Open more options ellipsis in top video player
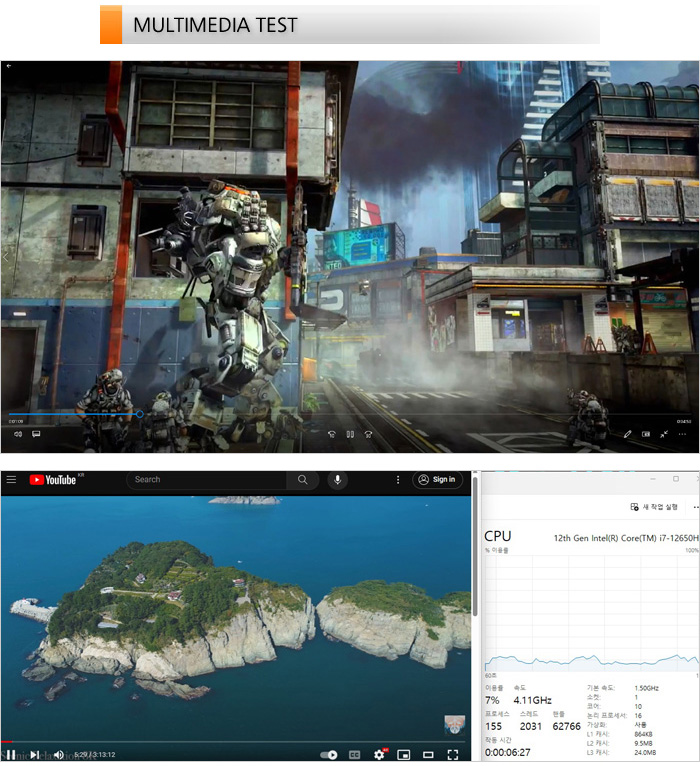Viewport: 700px width, 766px height. coord(682,434)
